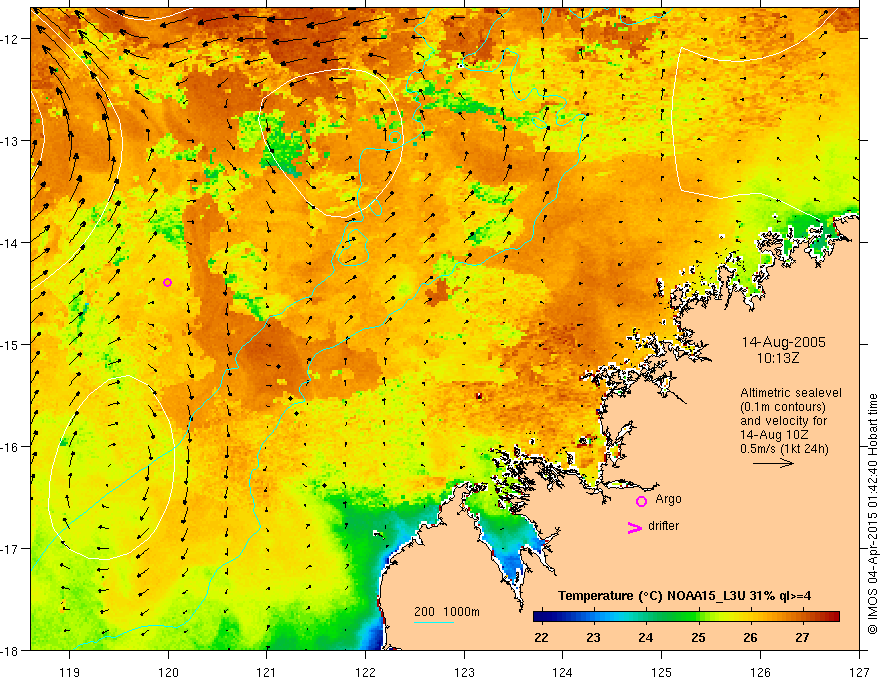Click the temperature color bar
Screen dimensions: 880x680
point(686,617)
